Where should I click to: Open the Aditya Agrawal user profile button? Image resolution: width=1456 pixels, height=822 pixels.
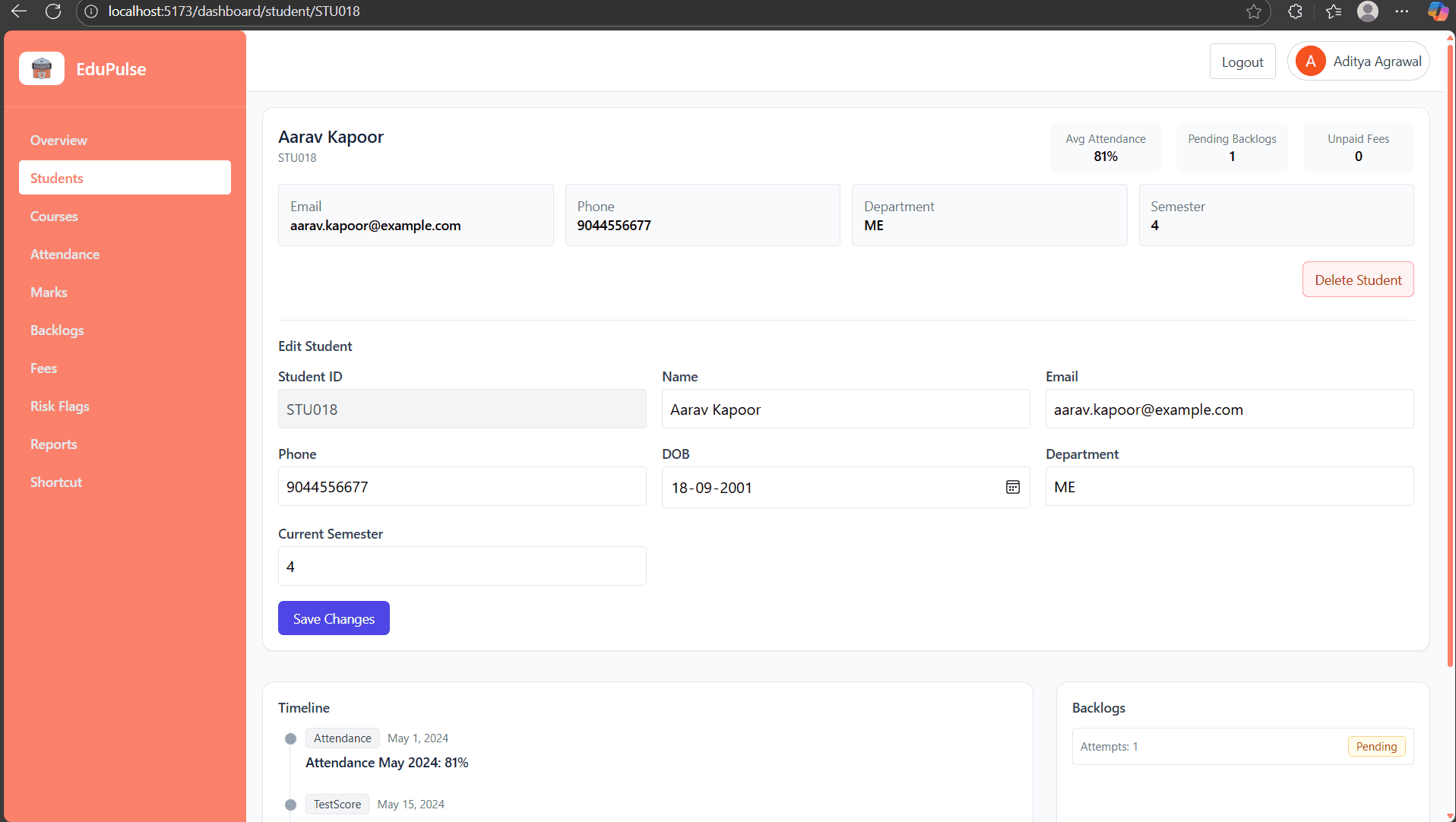(1359, 62)
